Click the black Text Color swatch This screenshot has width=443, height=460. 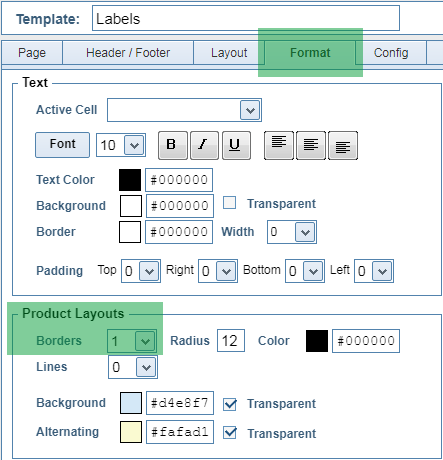click(x=130, y=180)
